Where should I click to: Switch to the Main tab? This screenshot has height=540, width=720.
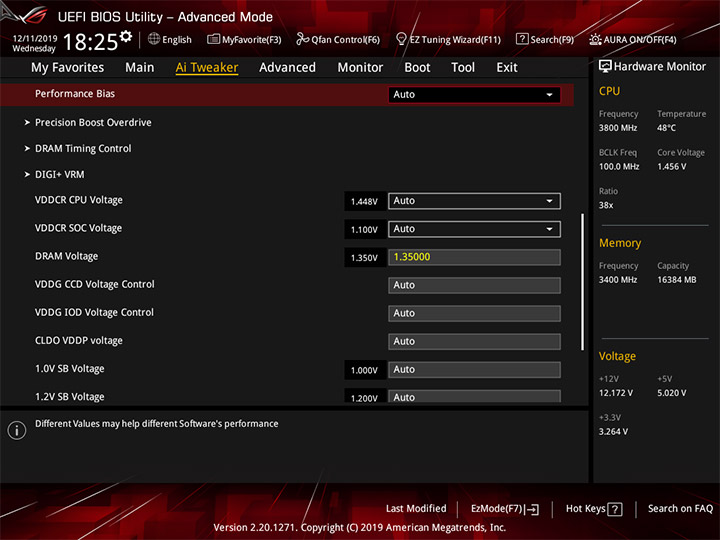(140, 68)
